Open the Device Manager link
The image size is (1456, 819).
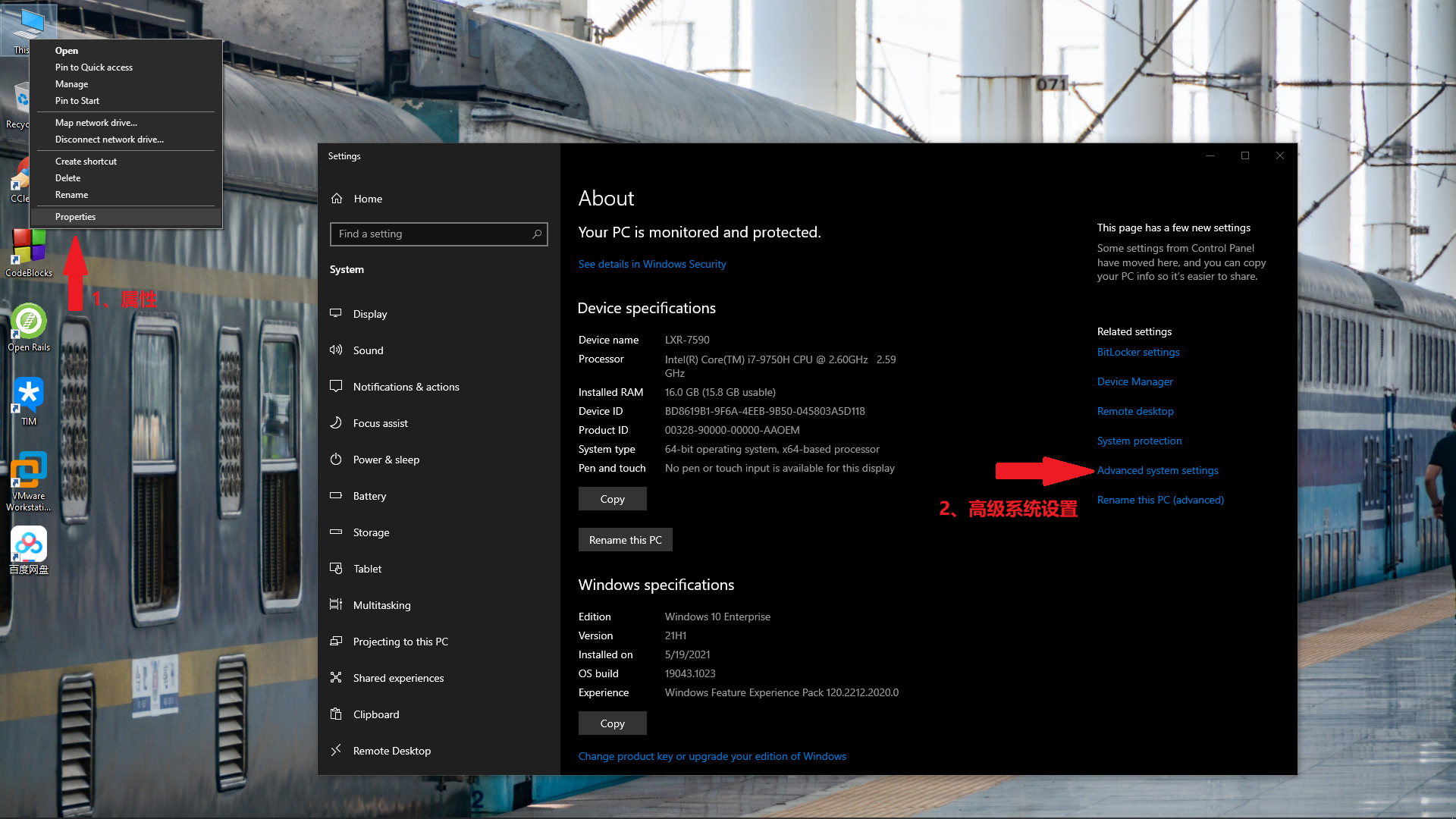[x=1134, y=381]
